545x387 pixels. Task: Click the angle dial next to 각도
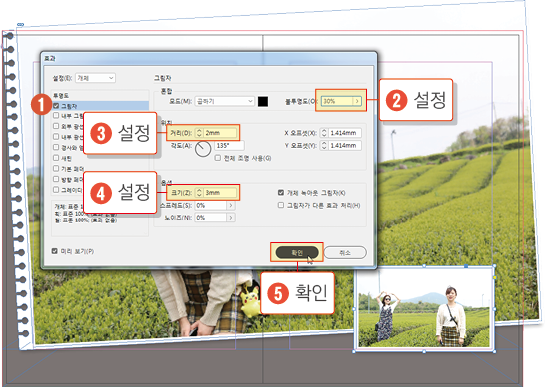pos(203,149)
